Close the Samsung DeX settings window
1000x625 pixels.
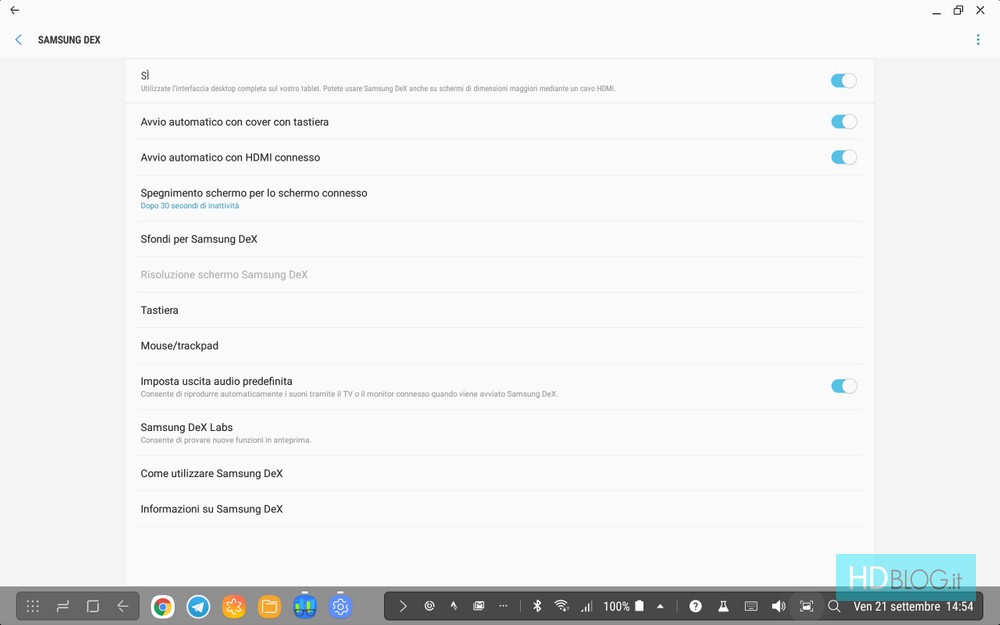tap(980, 10)
